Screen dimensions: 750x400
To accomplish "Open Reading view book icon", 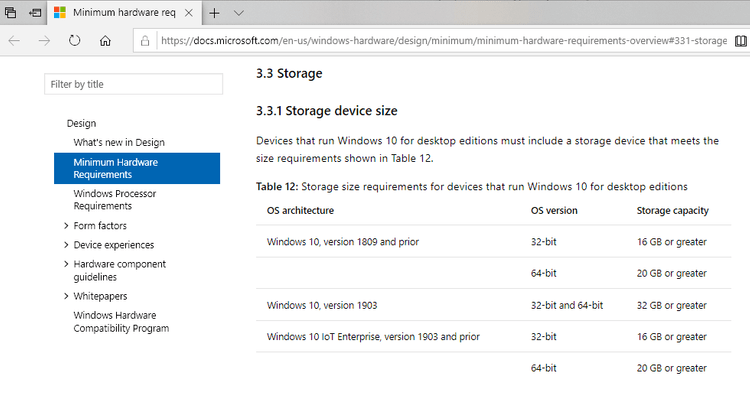I will click(x=740, y=41).
